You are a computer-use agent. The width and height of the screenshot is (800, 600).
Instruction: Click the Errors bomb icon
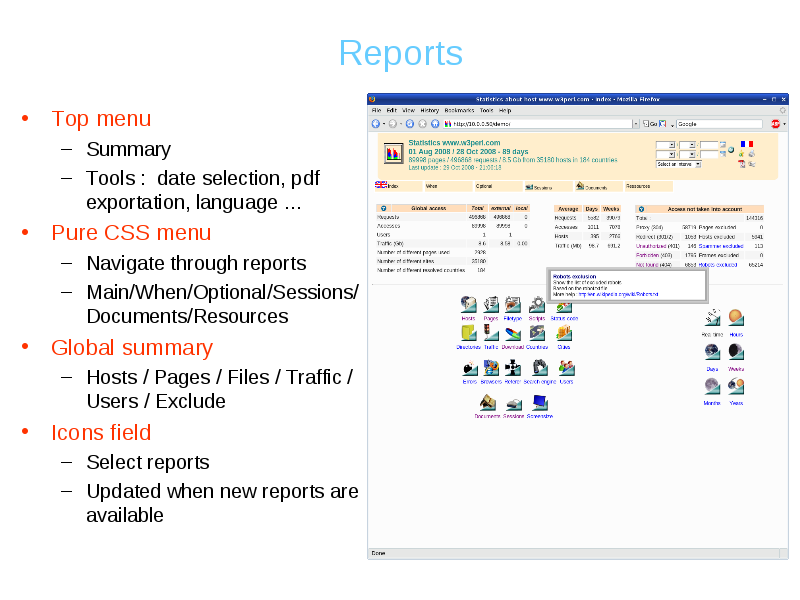coord(469,368)
